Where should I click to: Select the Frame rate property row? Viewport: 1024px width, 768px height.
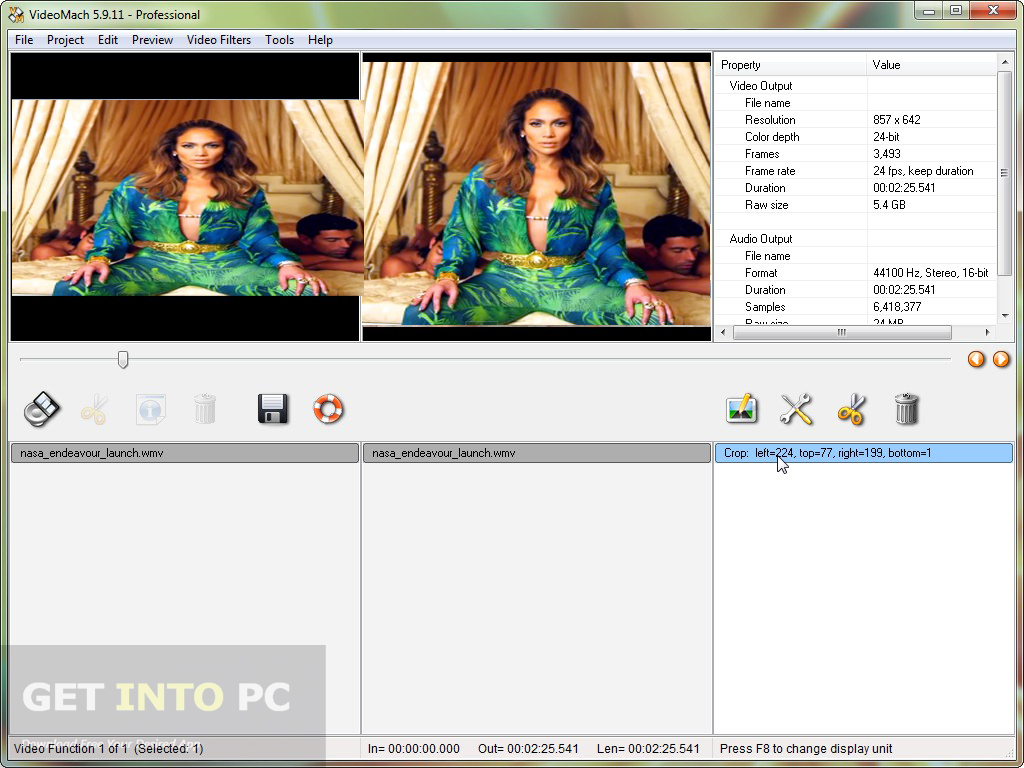856,170
